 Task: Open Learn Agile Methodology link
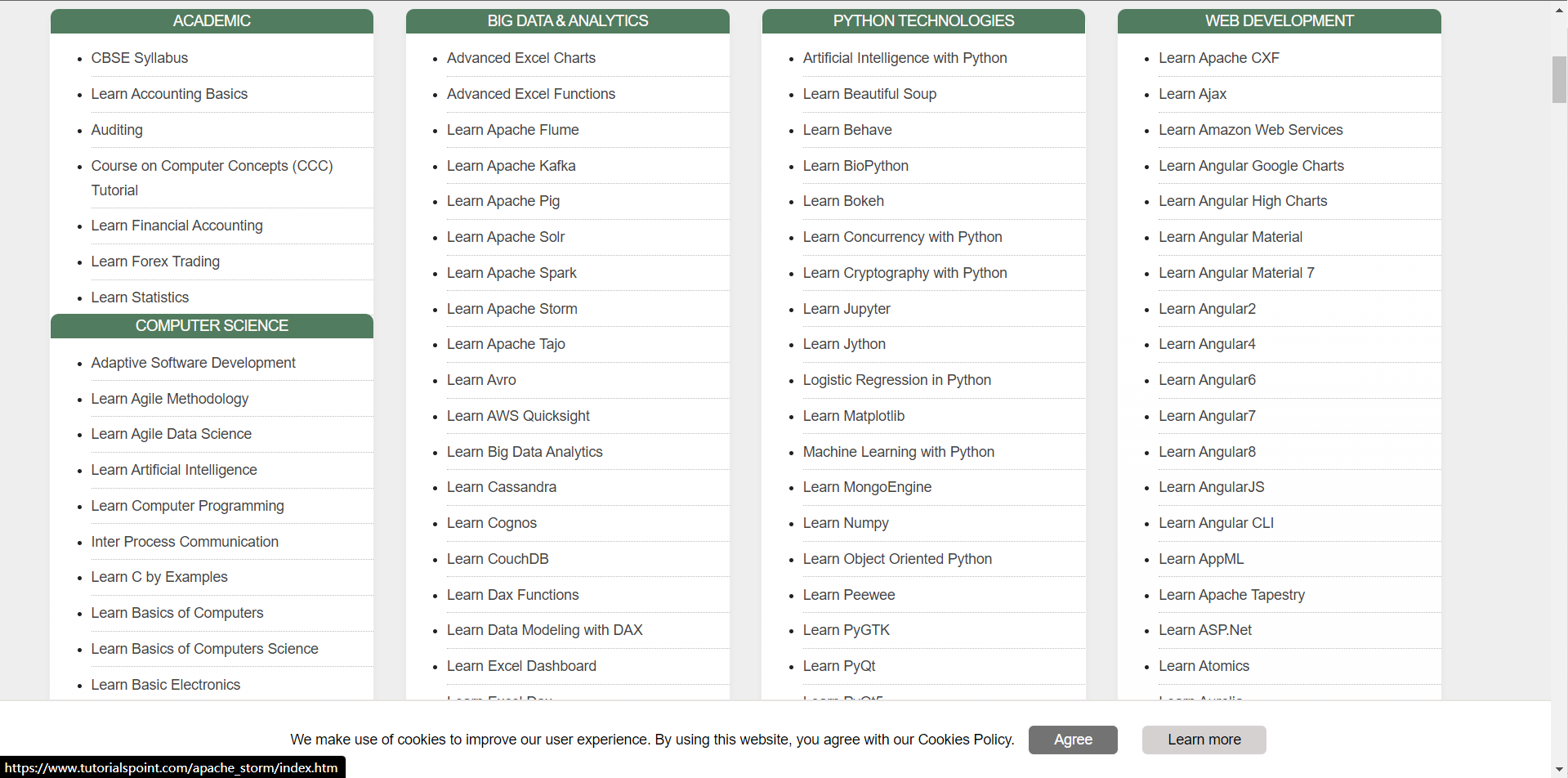tap(170, 399)
